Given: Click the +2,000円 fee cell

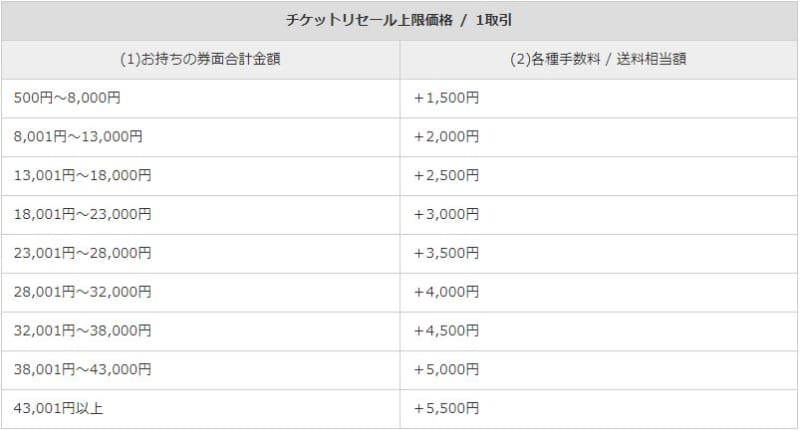Looking at the screenshot, I should tap(446, 137).
